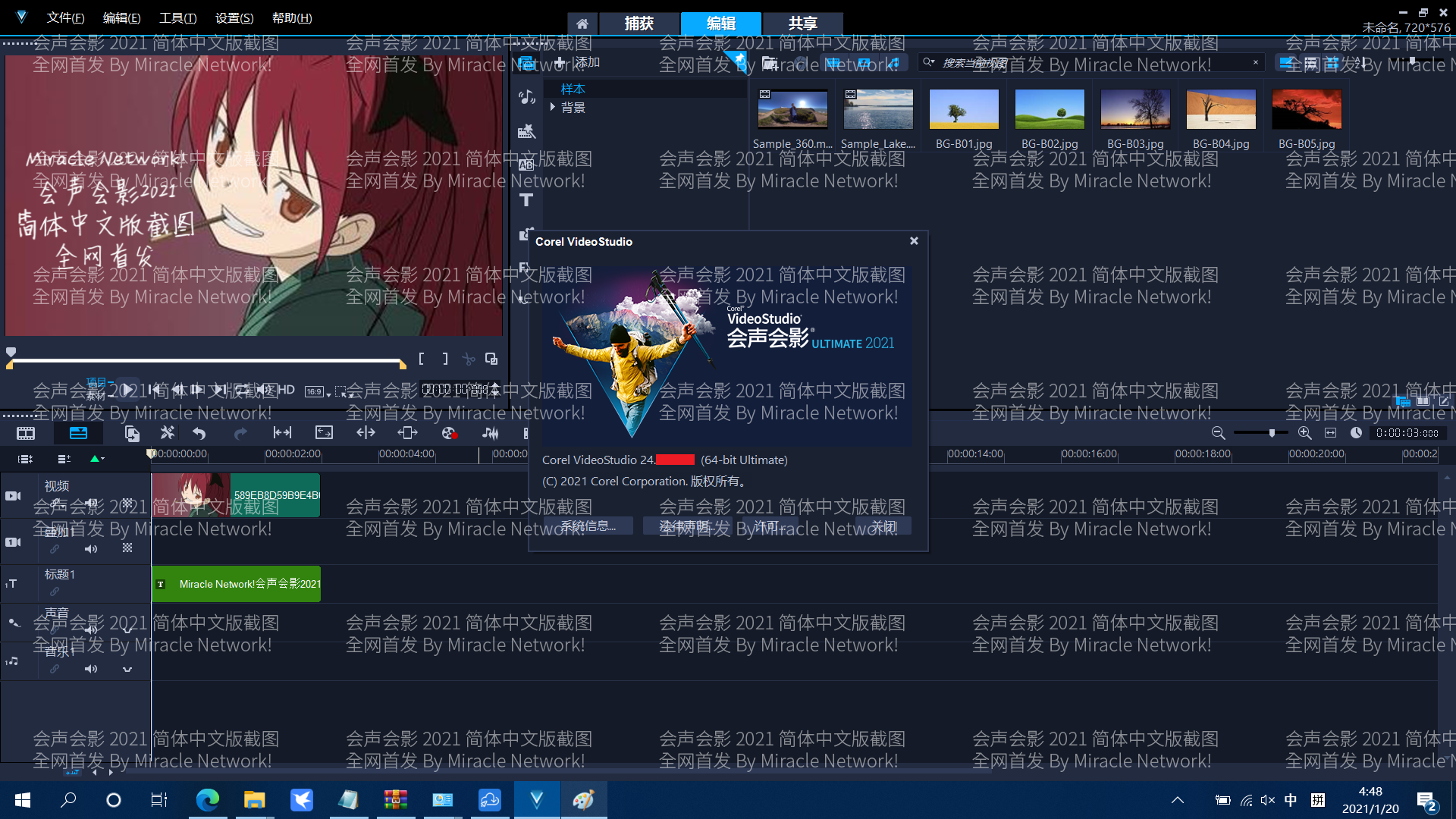Open the 文件 (File) menu

click(66, 17)
